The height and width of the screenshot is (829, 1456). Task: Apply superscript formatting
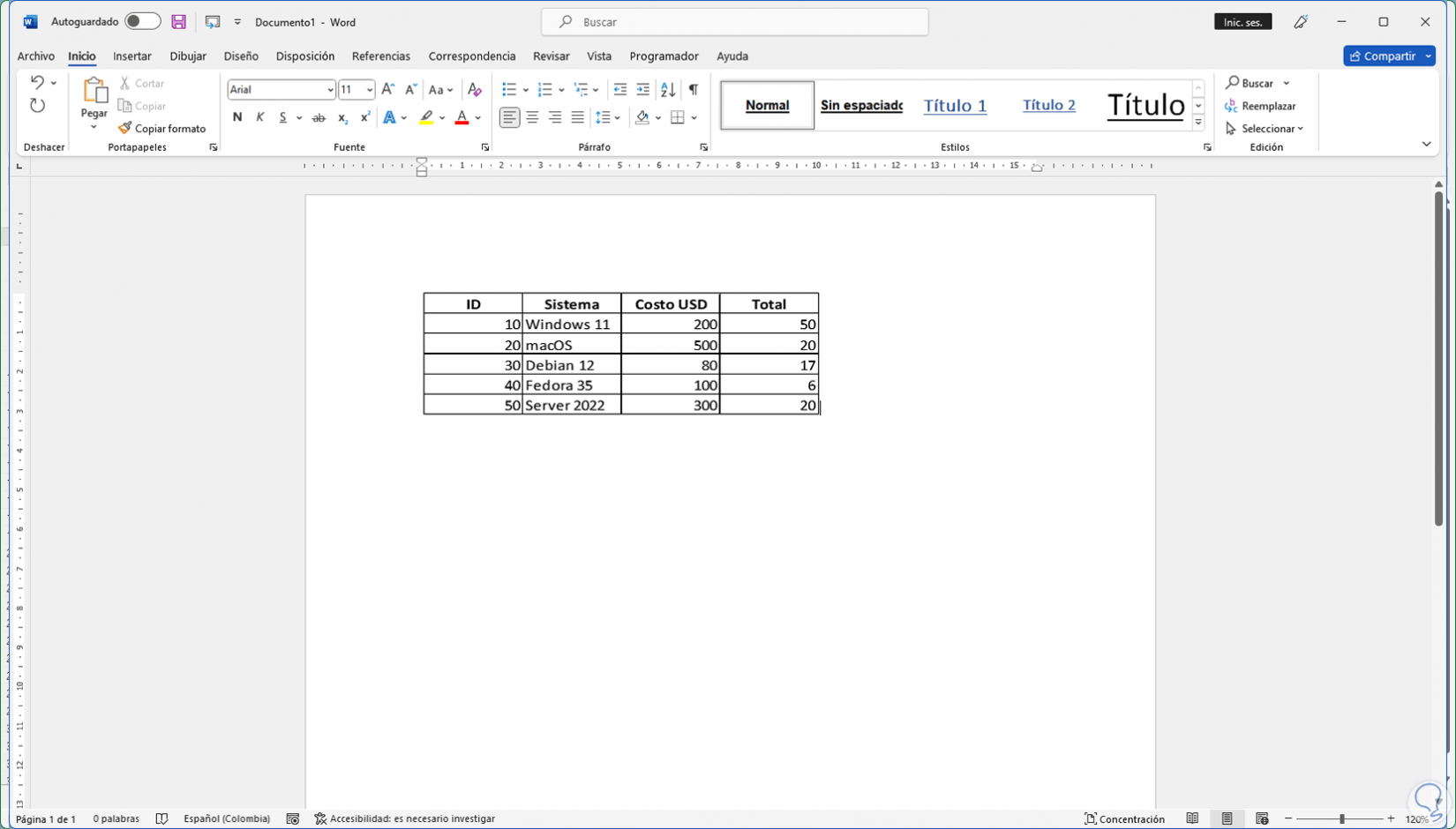pos(364,117)
